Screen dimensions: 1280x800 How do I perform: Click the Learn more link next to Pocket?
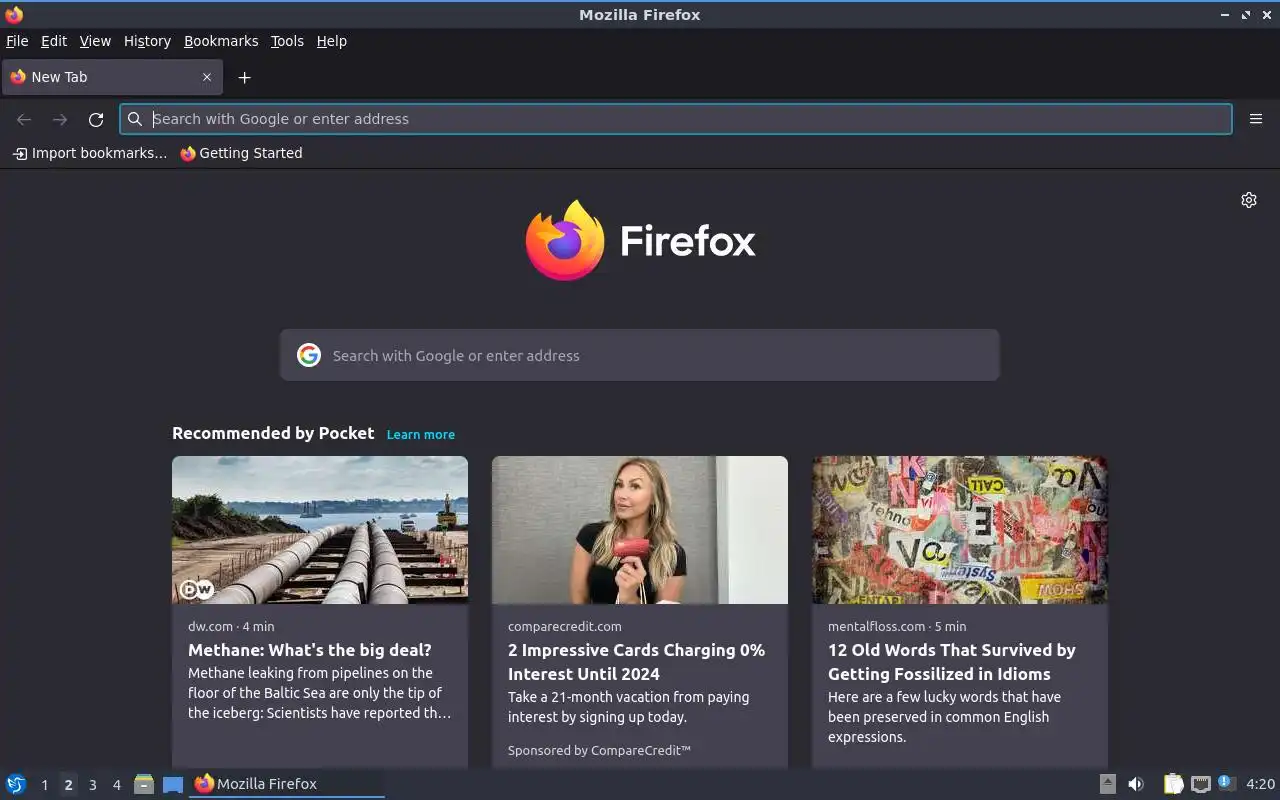421,434
